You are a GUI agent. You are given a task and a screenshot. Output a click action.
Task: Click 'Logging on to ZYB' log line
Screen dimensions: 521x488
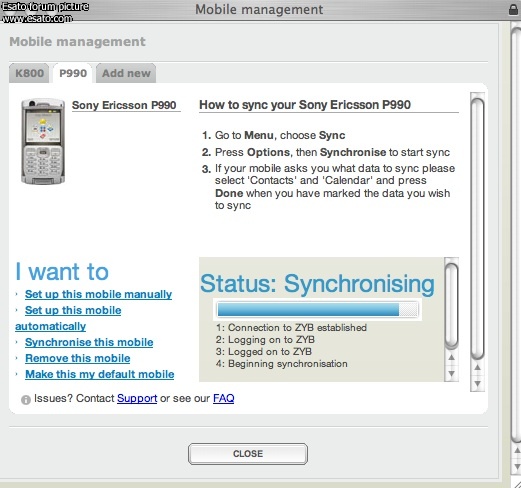click(265, 340)
